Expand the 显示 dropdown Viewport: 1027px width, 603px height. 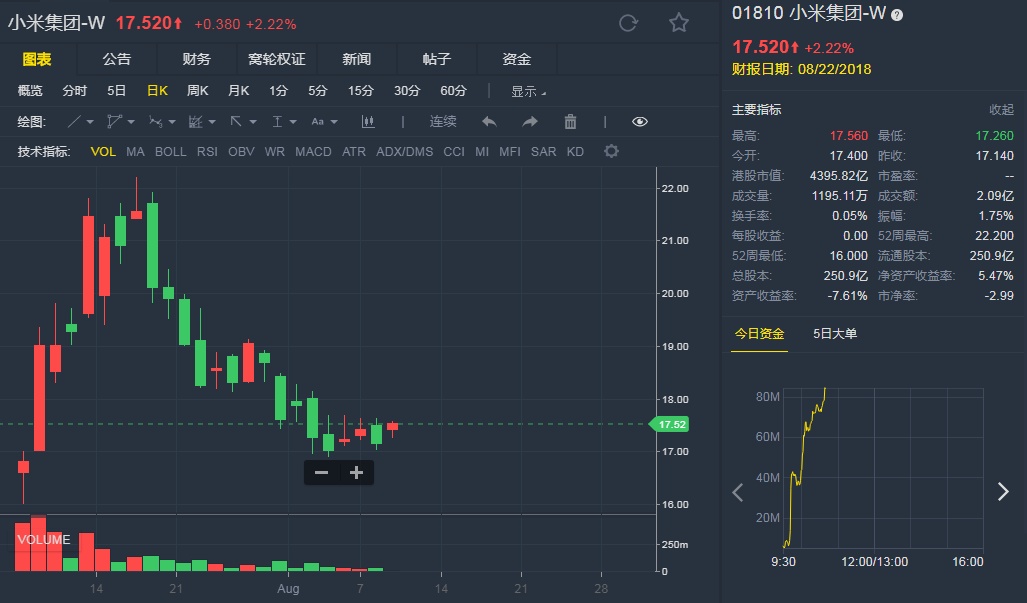pos(529,91)
